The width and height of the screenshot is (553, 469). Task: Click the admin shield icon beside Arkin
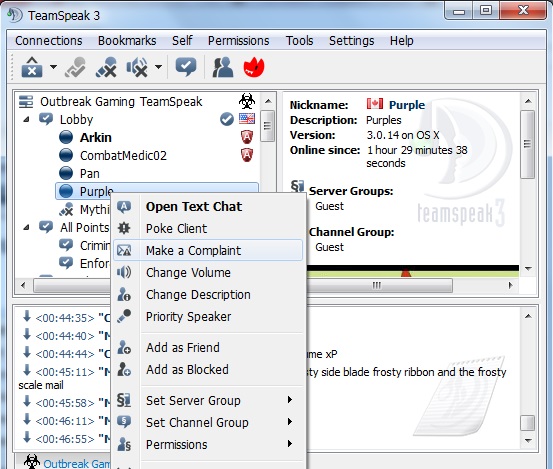click(x=247, y=137)
